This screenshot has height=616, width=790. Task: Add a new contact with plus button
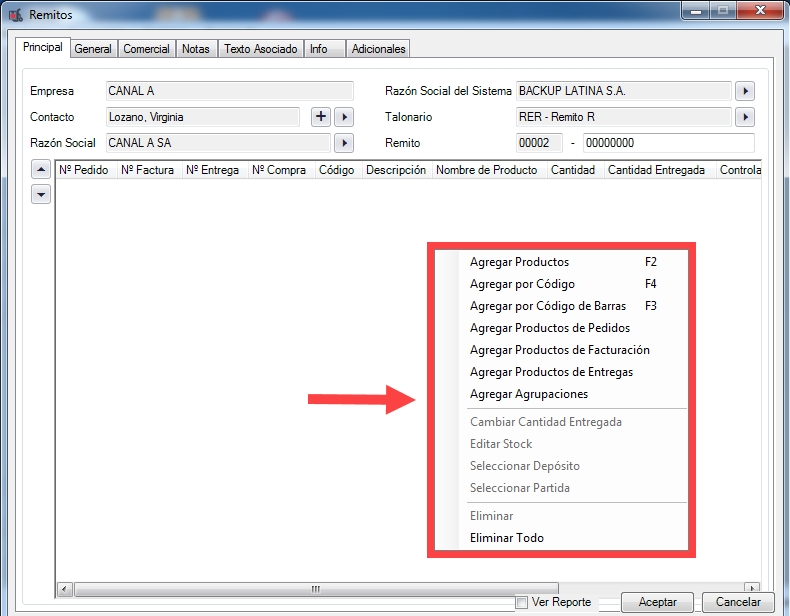320,117
